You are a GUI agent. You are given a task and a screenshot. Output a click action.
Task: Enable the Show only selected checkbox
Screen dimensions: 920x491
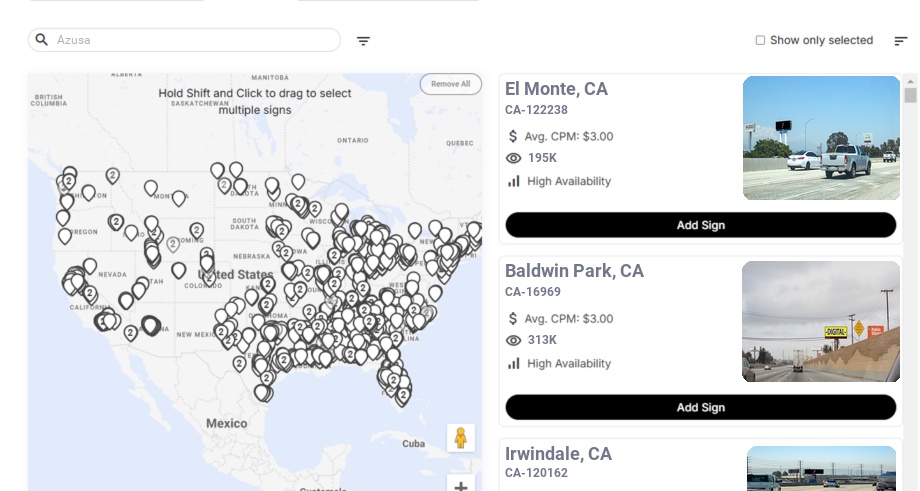pyautogui.click(x=760, y=41)
